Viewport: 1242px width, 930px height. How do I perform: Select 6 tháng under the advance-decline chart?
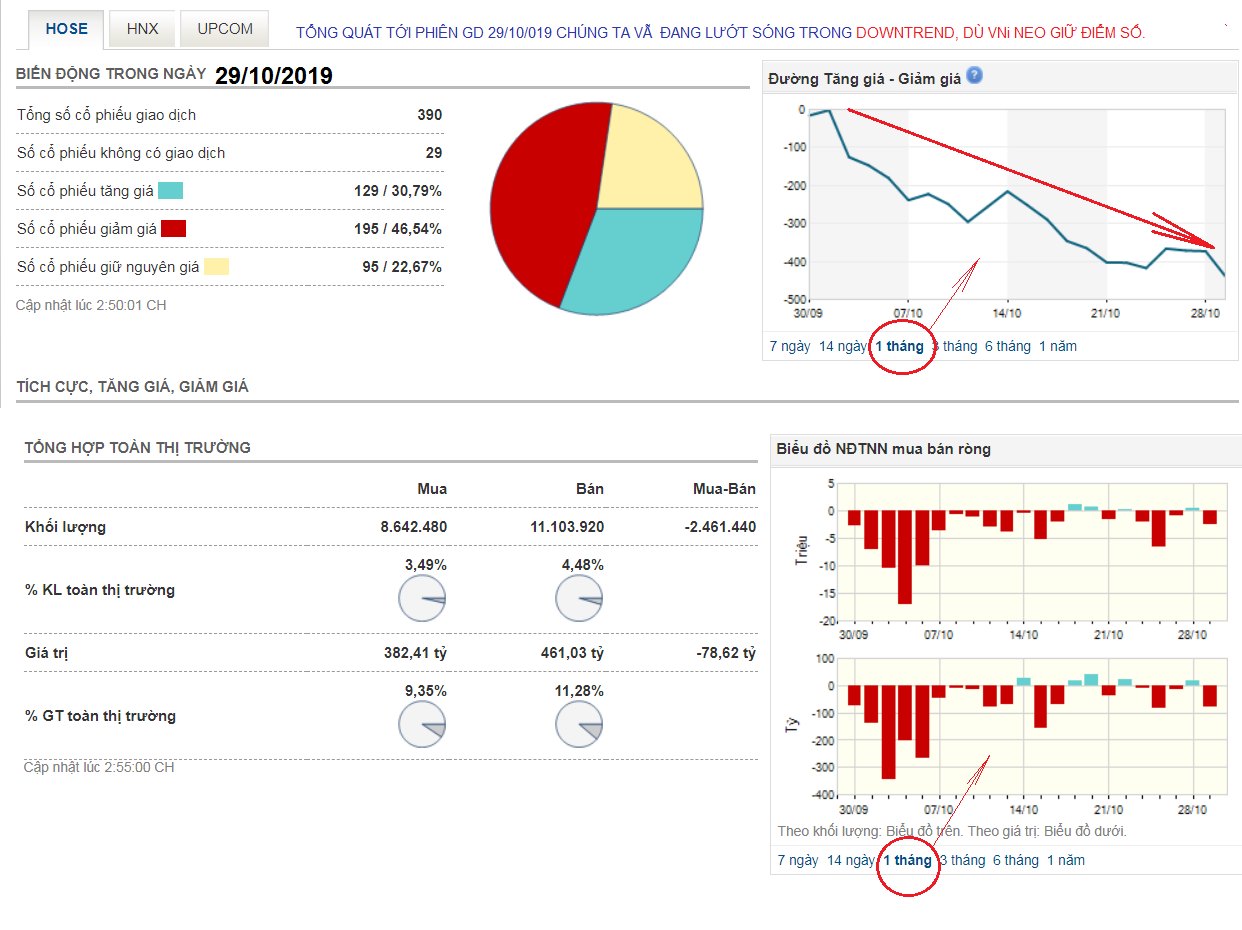pyautogui.click(x=1007, y=346)
